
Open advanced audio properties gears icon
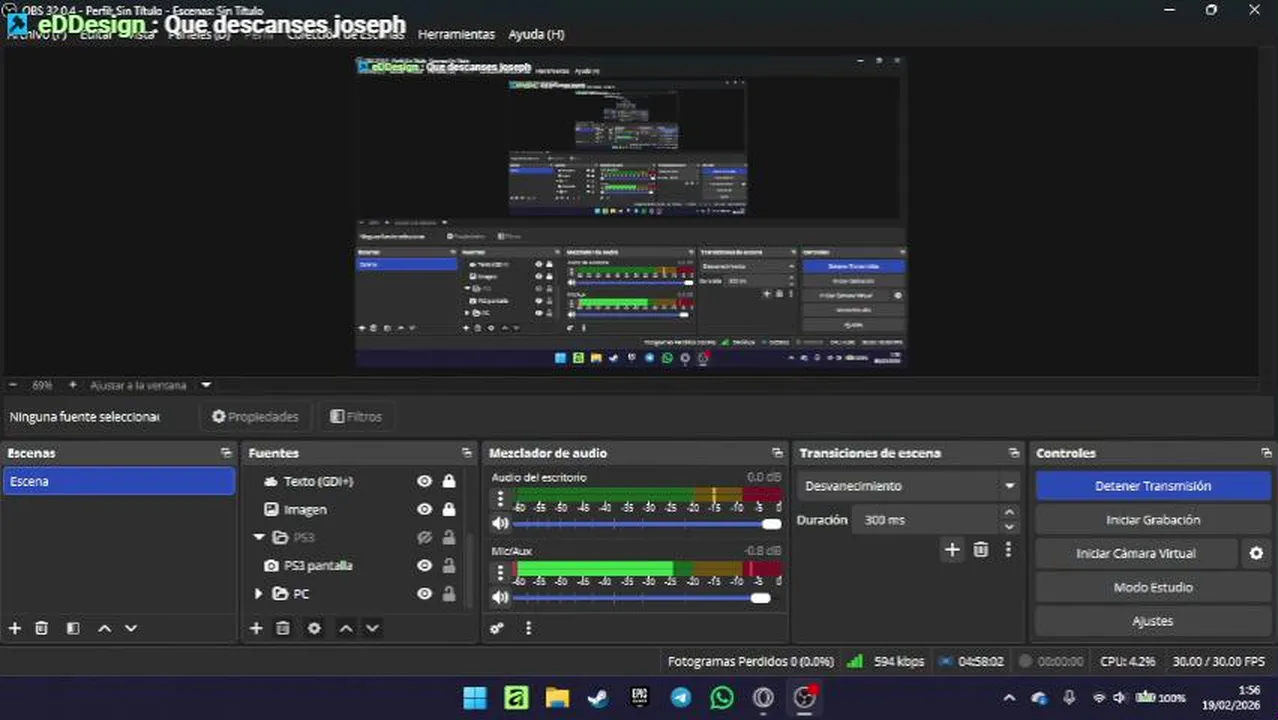point(497,628)
